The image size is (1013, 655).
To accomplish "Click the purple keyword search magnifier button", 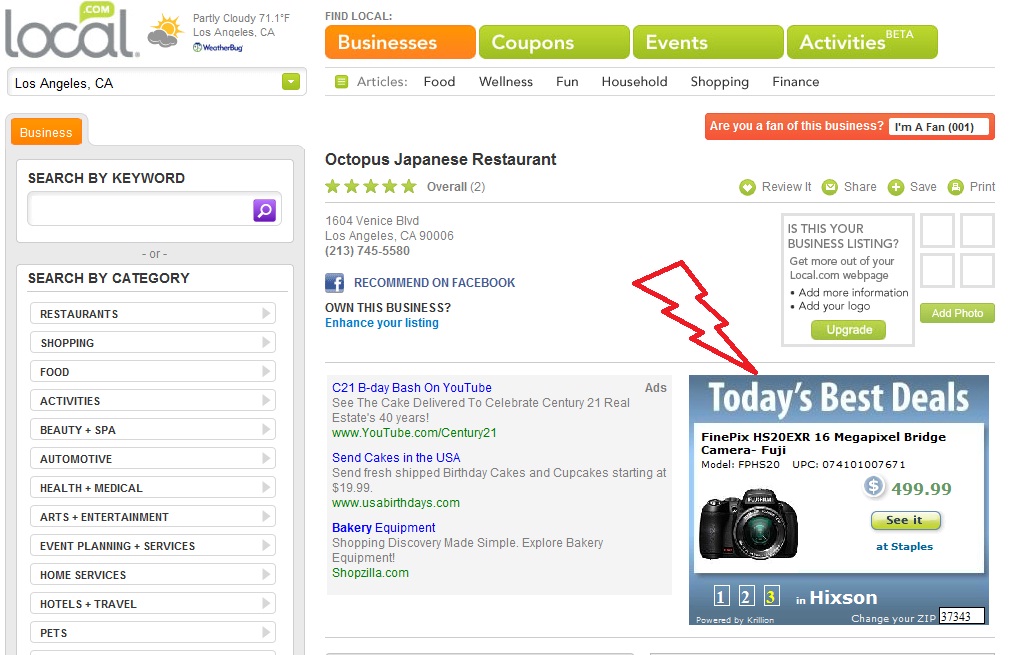I will point(264,210).
